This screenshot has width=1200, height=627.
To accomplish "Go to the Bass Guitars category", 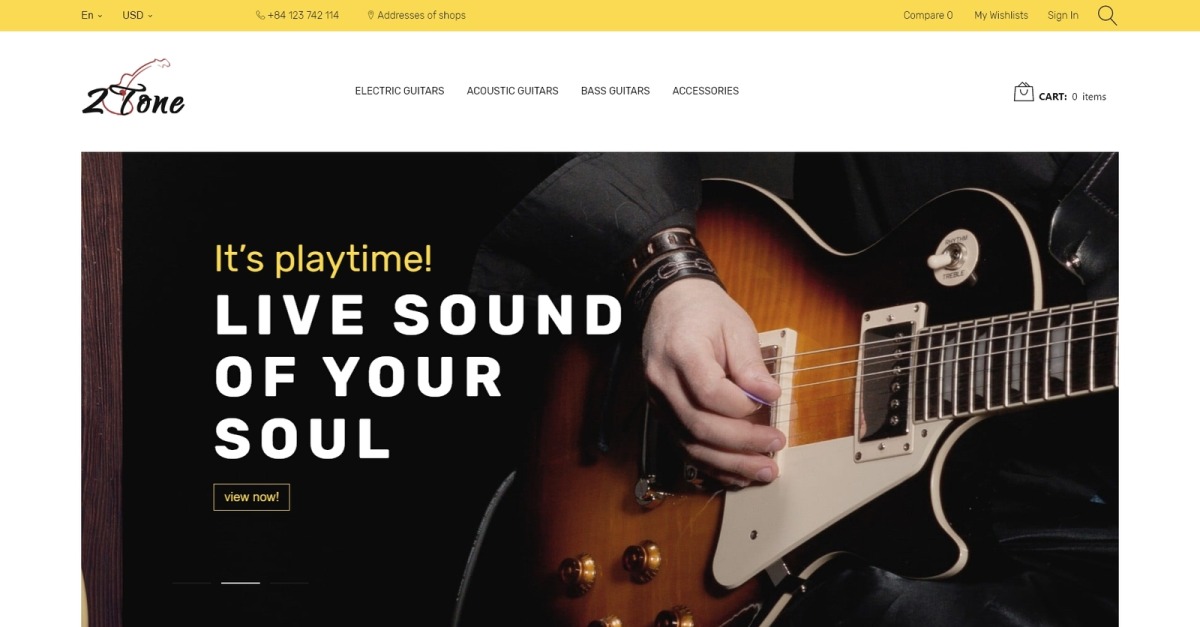I will click(615, 91).
